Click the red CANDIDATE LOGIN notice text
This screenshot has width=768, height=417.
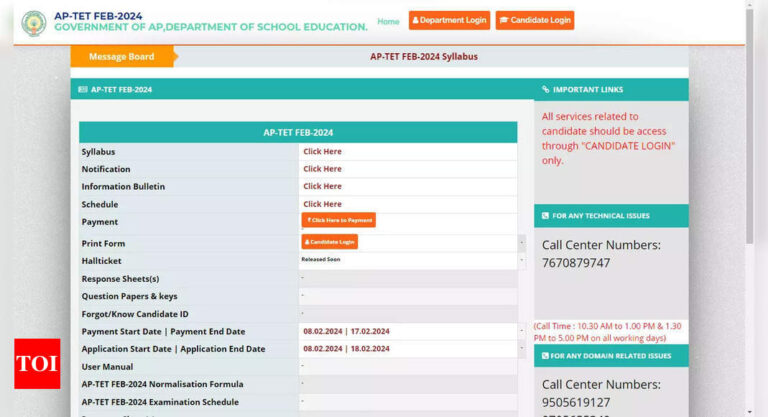tap(608, 138)
